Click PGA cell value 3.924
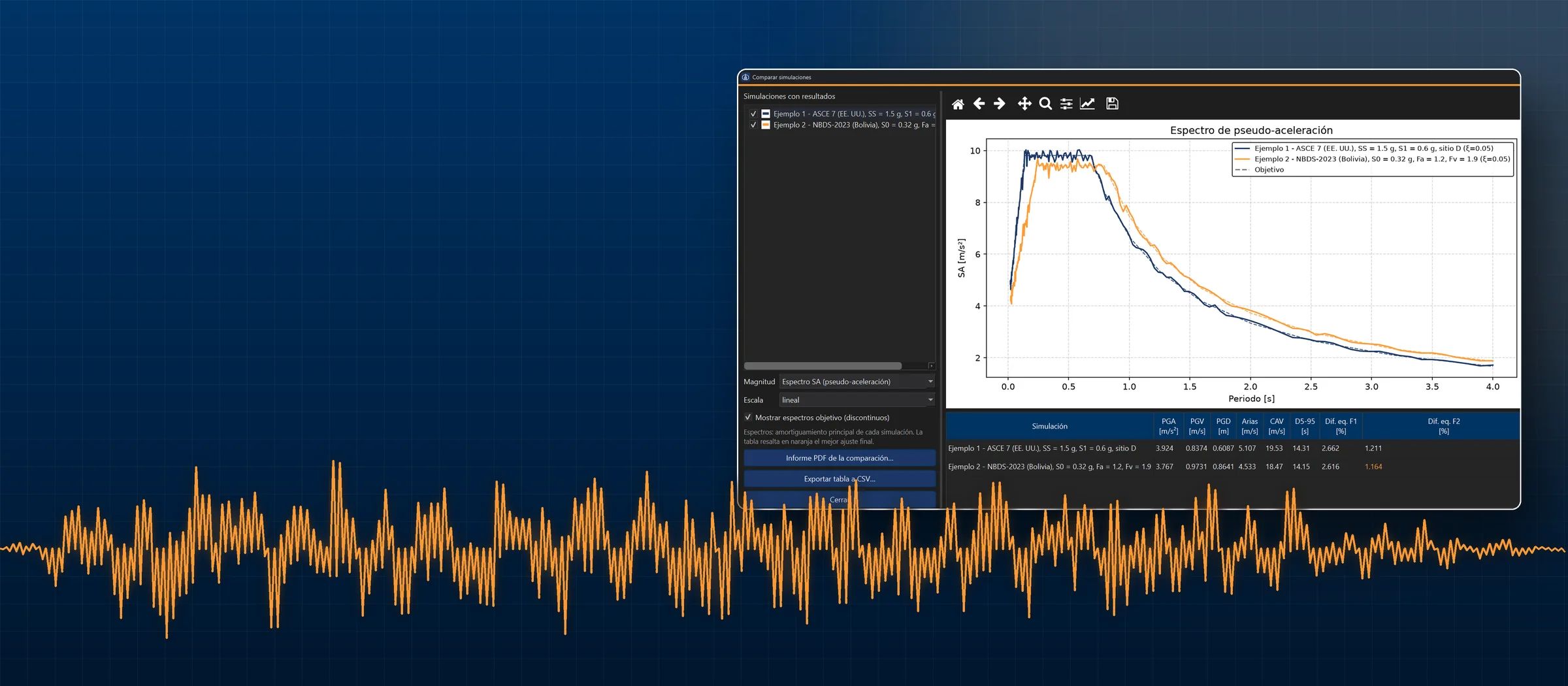This screenshot has height=686, width=1568. point(1164,448)
